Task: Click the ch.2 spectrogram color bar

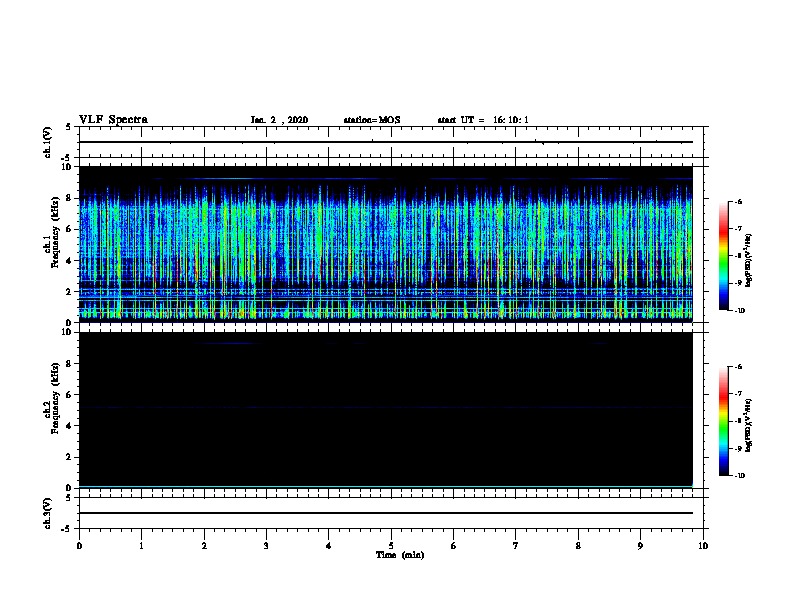Action: click(723, 421)
